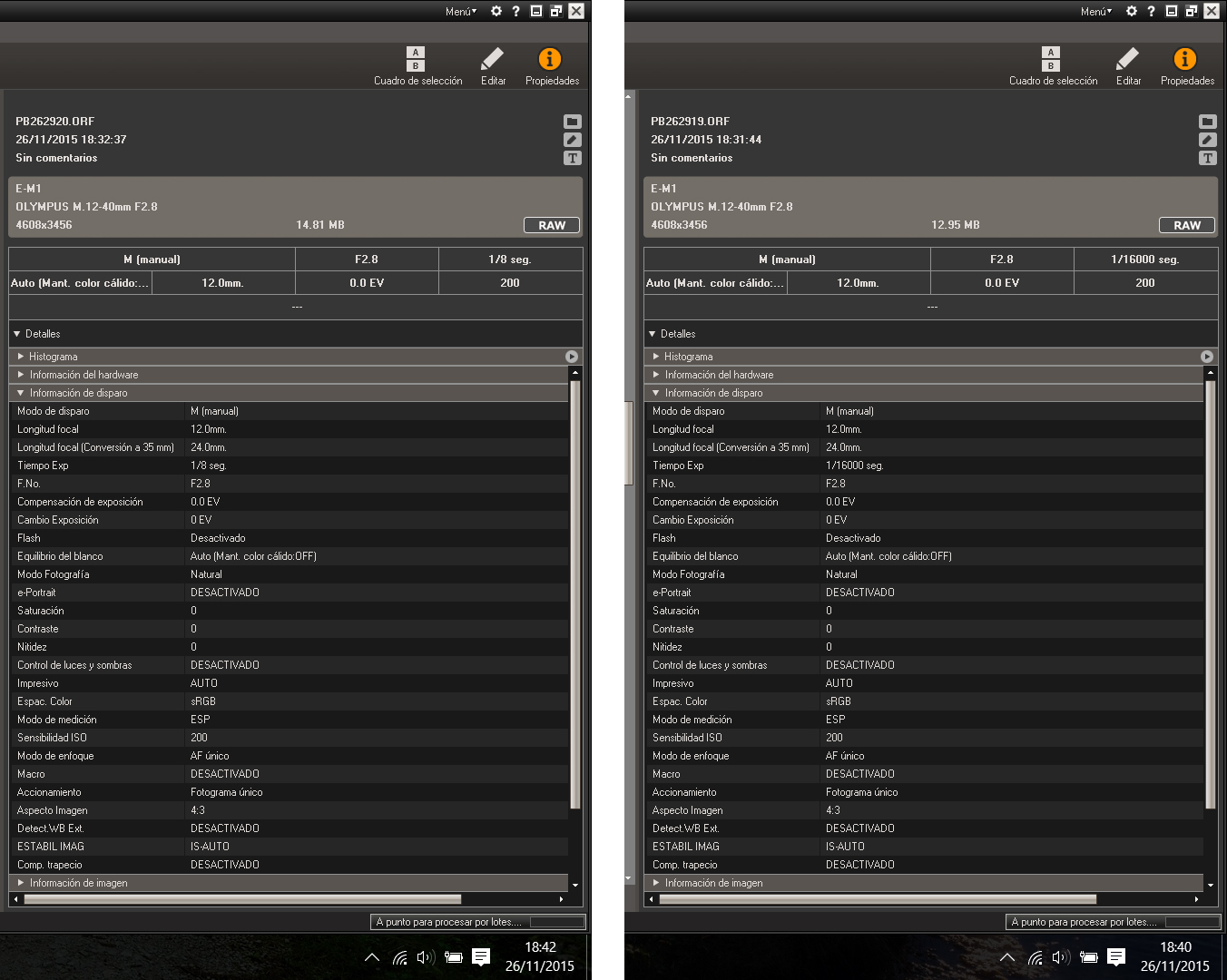Click RAW button in PB262919.ORF window
Viewport: 1227px width, 980px height.
1187,225
